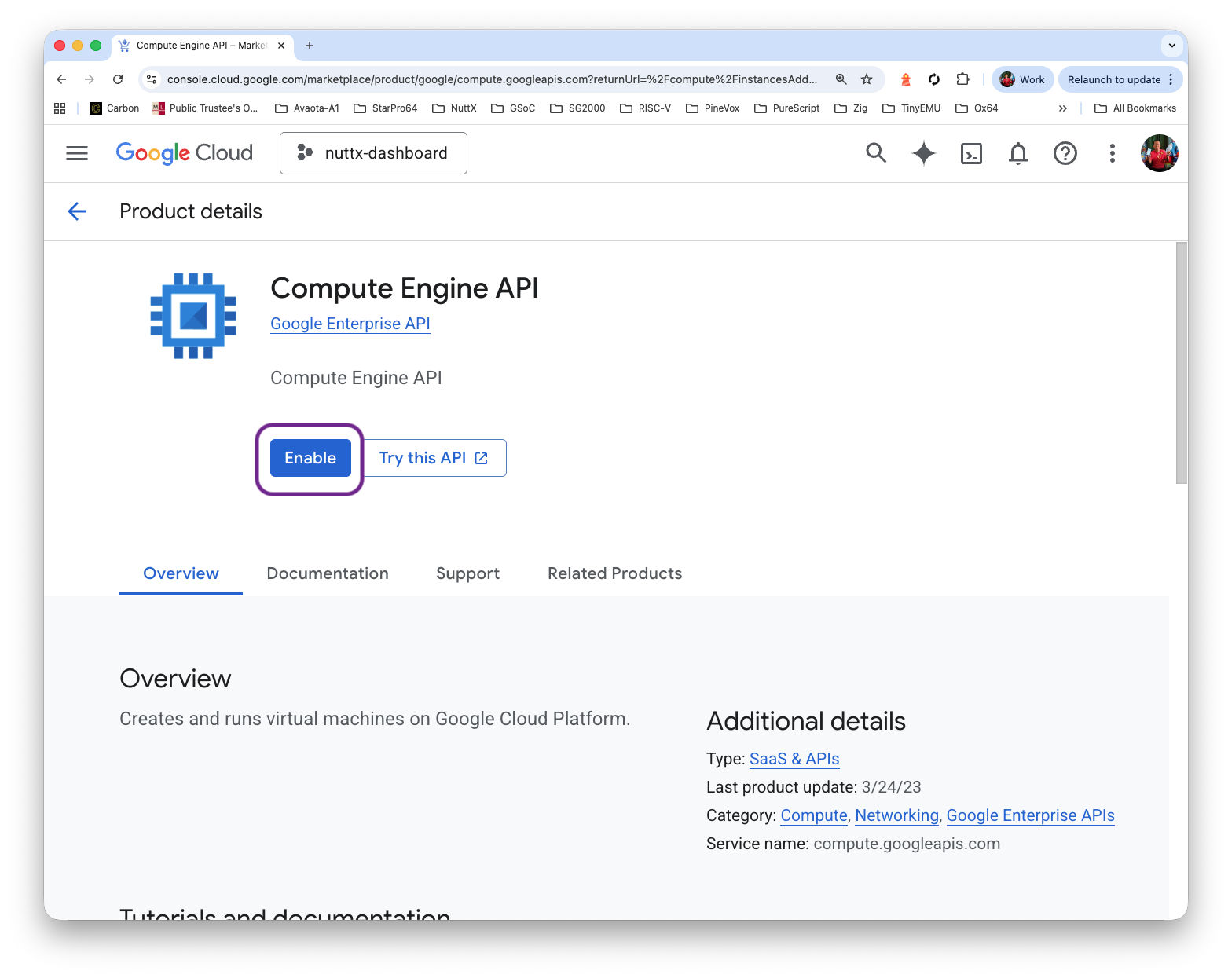
Task: Click the zoom magnifier icon in address bar
Action: (841, 79)
